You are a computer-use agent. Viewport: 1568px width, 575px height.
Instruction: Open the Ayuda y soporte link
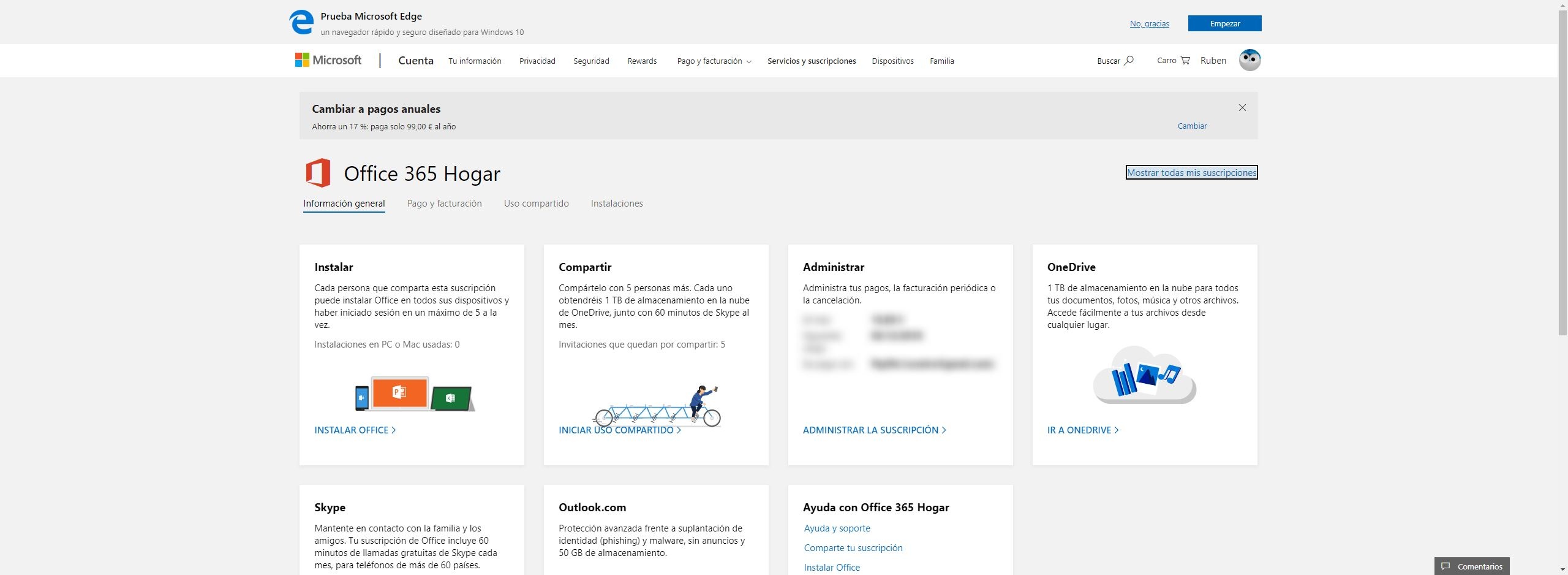click(x=837, y=528)
